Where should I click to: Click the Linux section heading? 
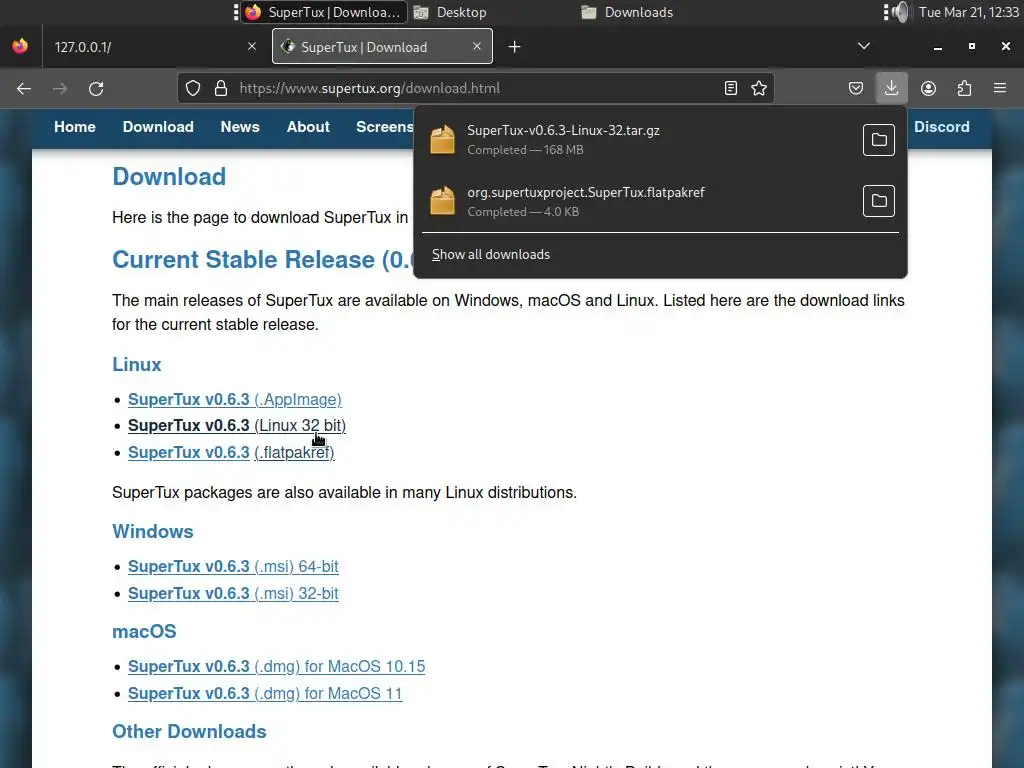click(x=136, y=364)
